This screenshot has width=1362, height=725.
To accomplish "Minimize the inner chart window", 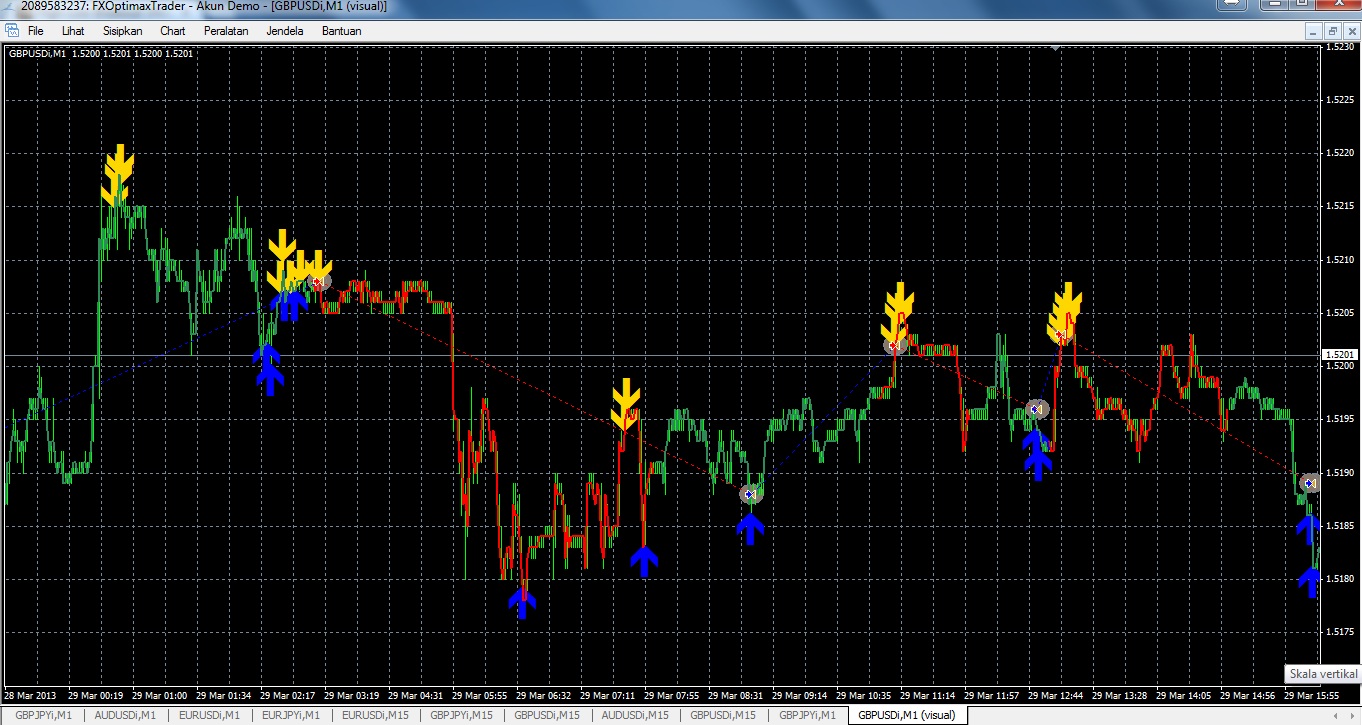I will tap(1315, 31).
